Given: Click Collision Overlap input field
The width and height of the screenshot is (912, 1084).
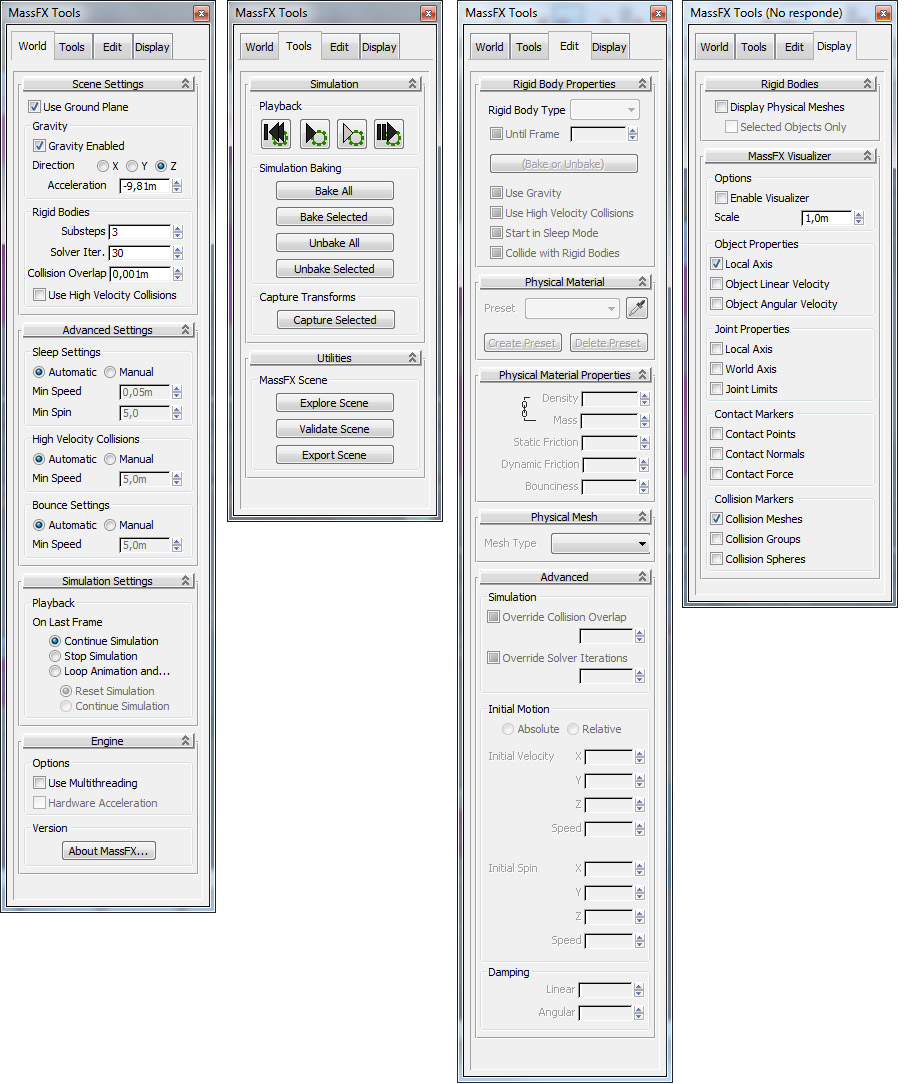Looking at the screenshot, I should coord(140,274).
